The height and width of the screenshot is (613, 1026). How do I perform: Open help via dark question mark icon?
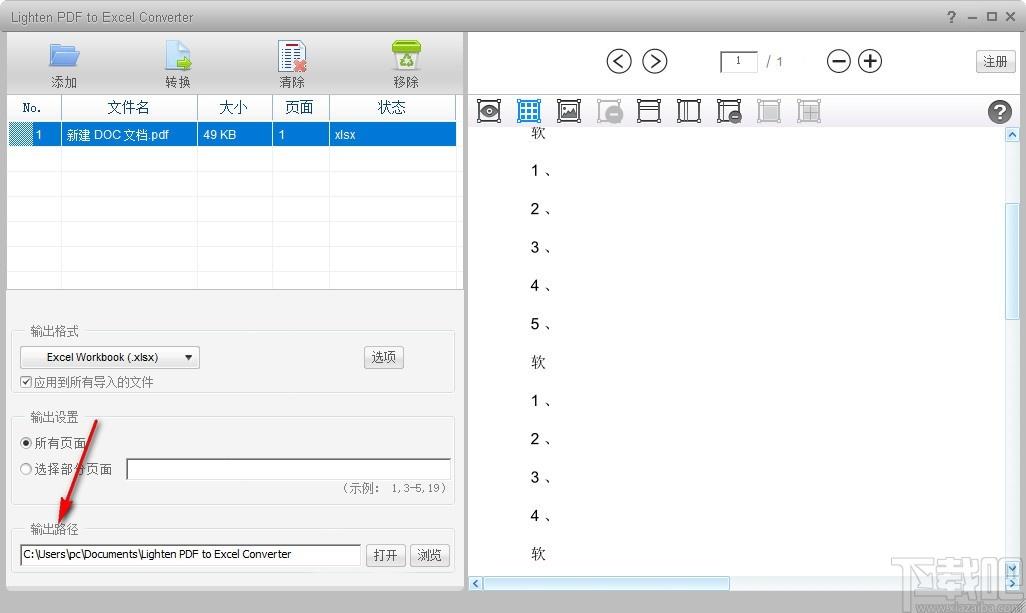pos(999,112)
